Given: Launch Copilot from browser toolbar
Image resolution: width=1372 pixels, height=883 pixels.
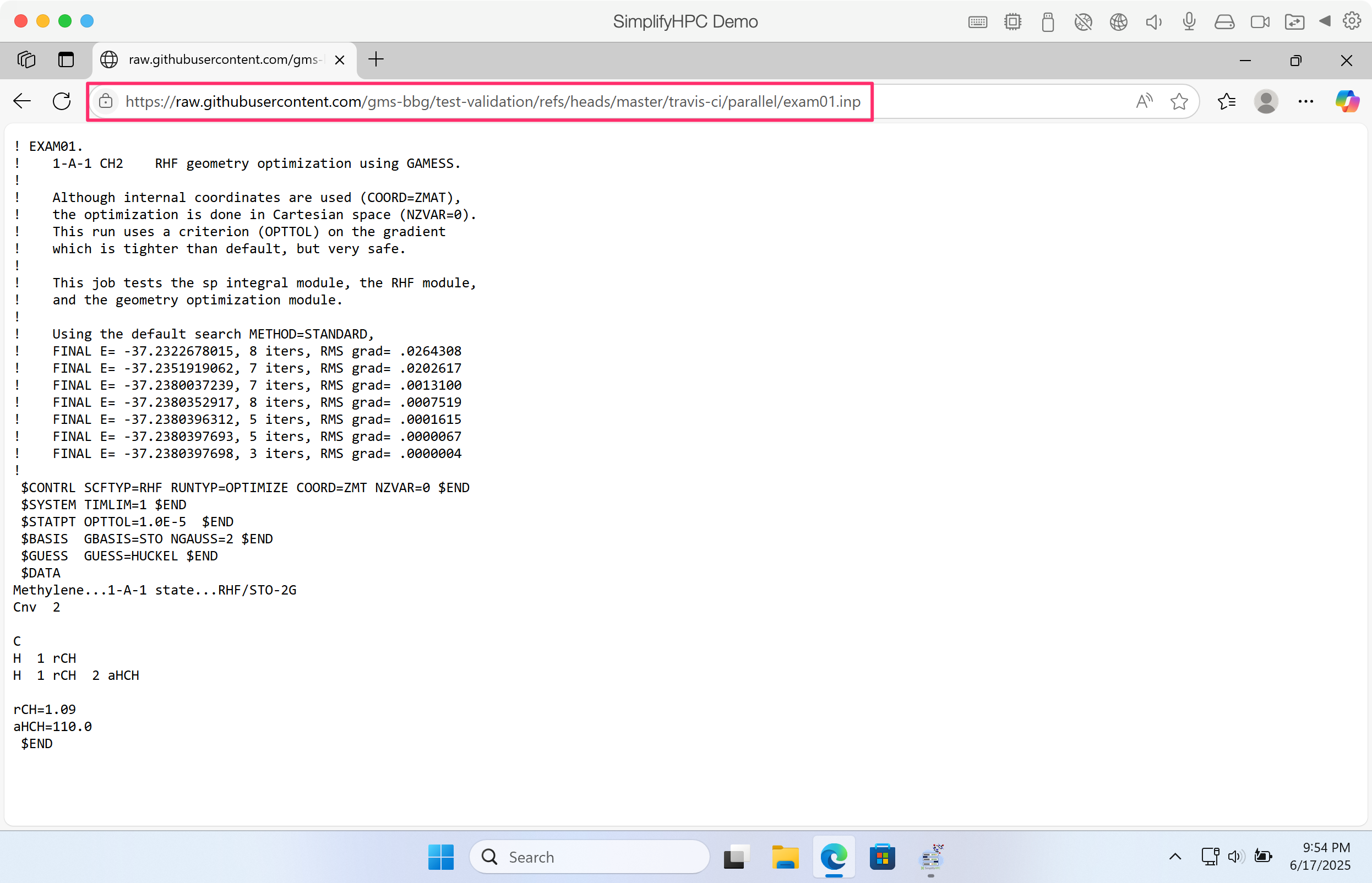Looking at the screenshot, I should [x=1347, y=101].
